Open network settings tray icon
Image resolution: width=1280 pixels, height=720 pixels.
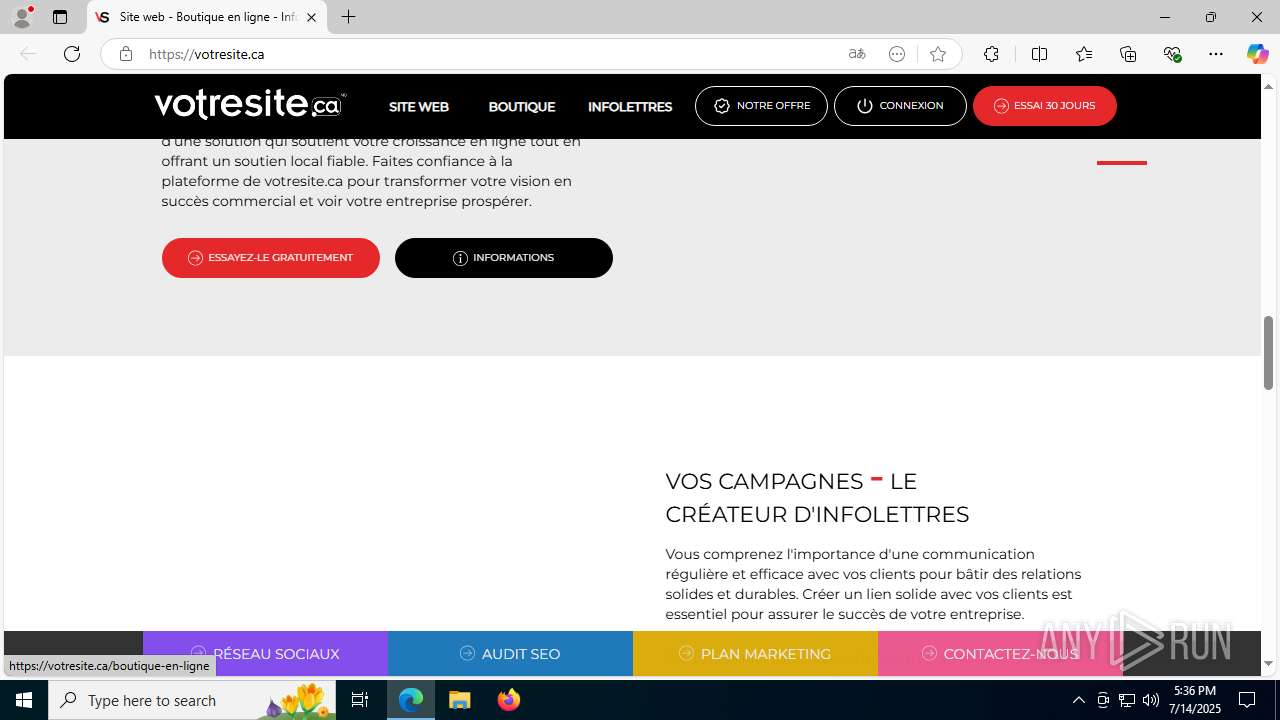(x=1127, y=700)
